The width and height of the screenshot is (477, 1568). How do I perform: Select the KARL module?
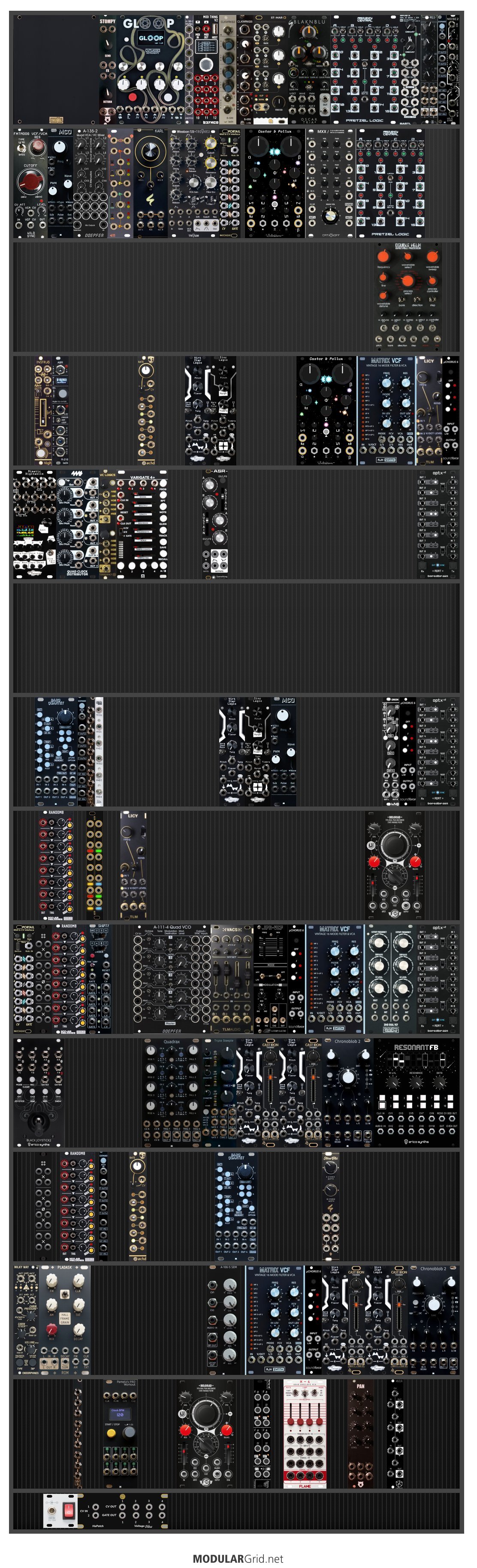click(150, 183)
